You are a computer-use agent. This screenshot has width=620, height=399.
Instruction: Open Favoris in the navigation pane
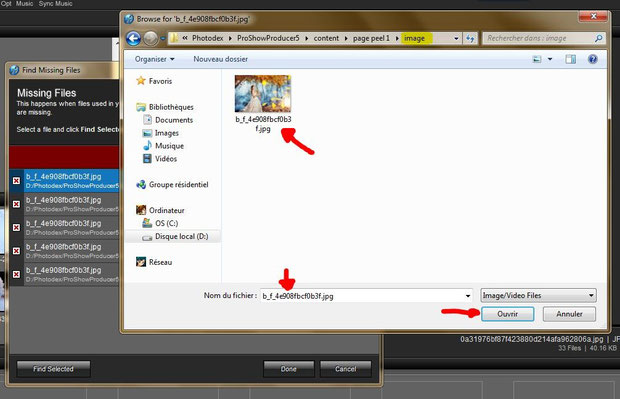point(154,81)
